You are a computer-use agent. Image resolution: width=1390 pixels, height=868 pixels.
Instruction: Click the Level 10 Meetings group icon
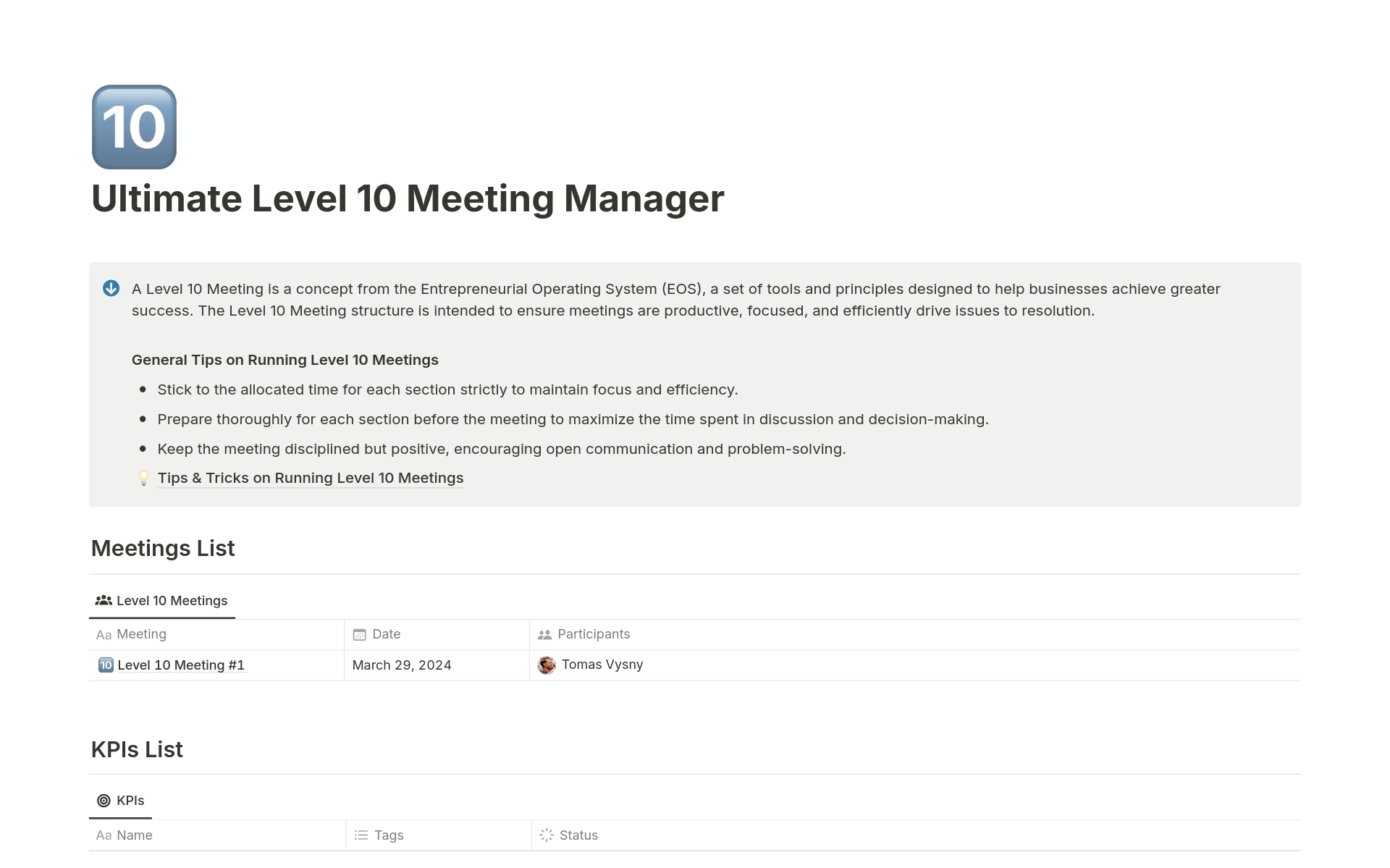pyautogui.click(x=103, y=600)
